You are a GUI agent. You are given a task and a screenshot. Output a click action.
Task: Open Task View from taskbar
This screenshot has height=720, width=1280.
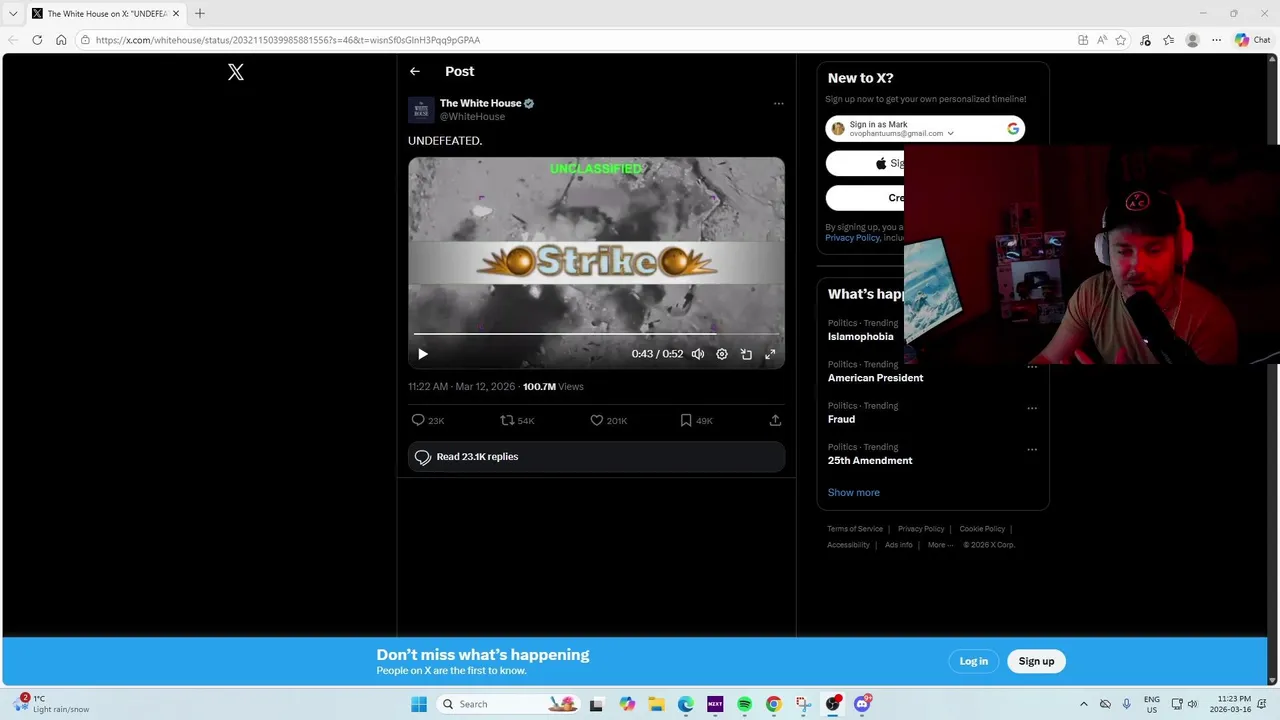(596, 704)
